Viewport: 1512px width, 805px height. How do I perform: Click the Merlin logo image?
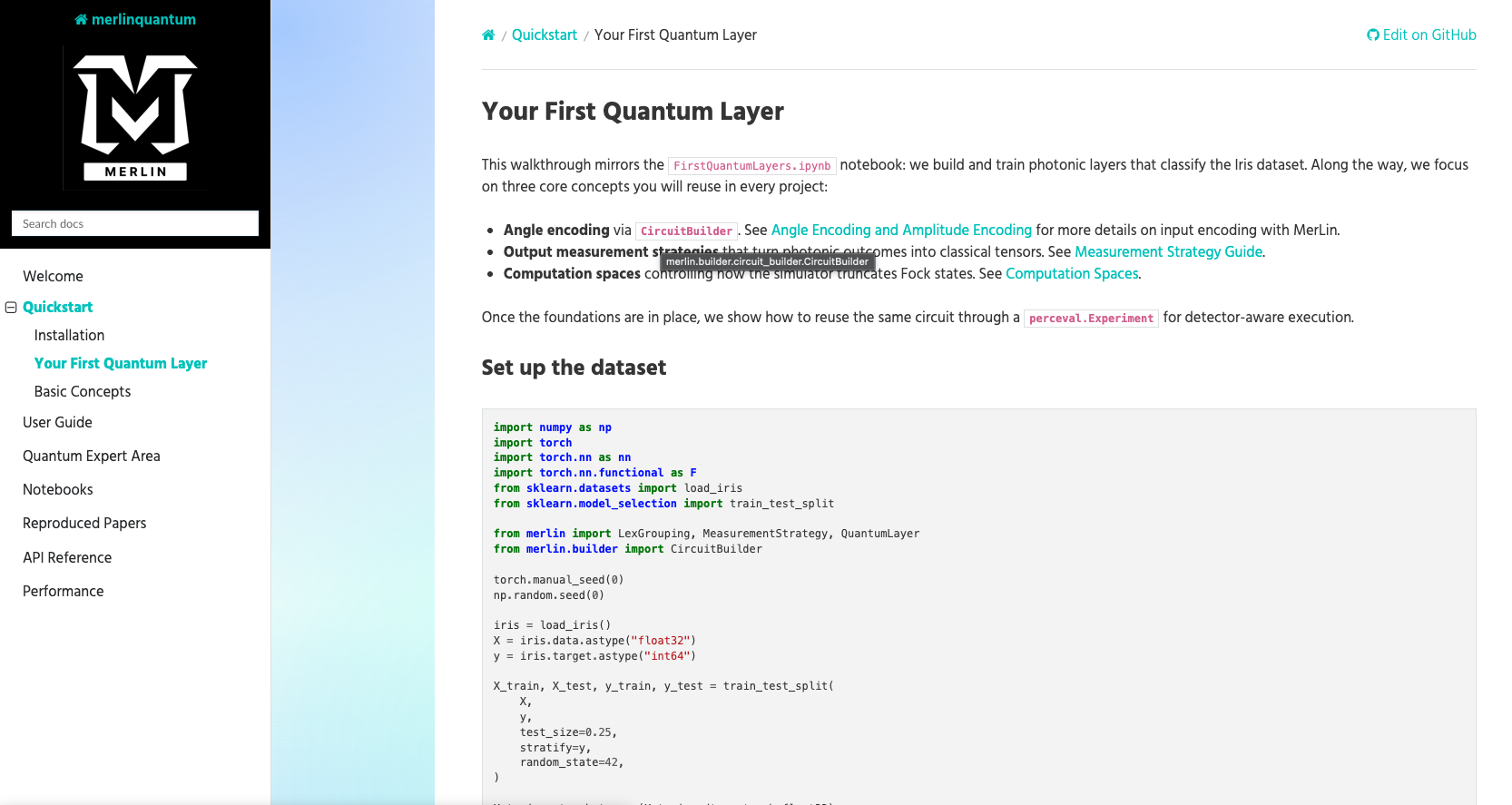(135, 117)
